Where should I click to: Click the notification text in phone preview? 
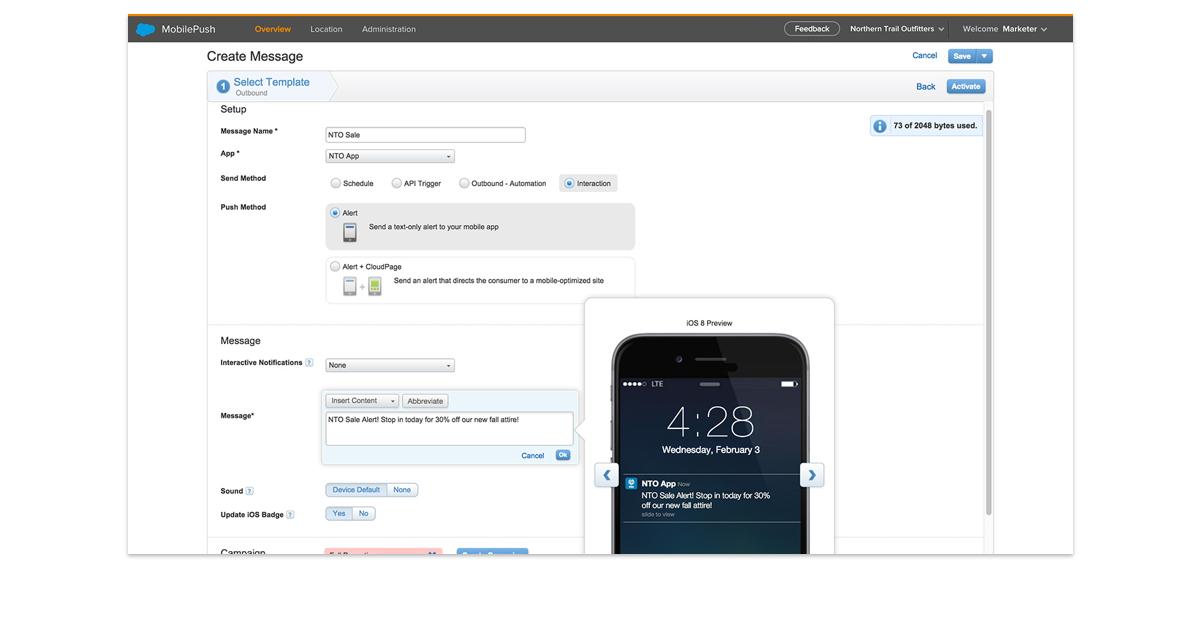pyautogui.click(x=706, y=500)
